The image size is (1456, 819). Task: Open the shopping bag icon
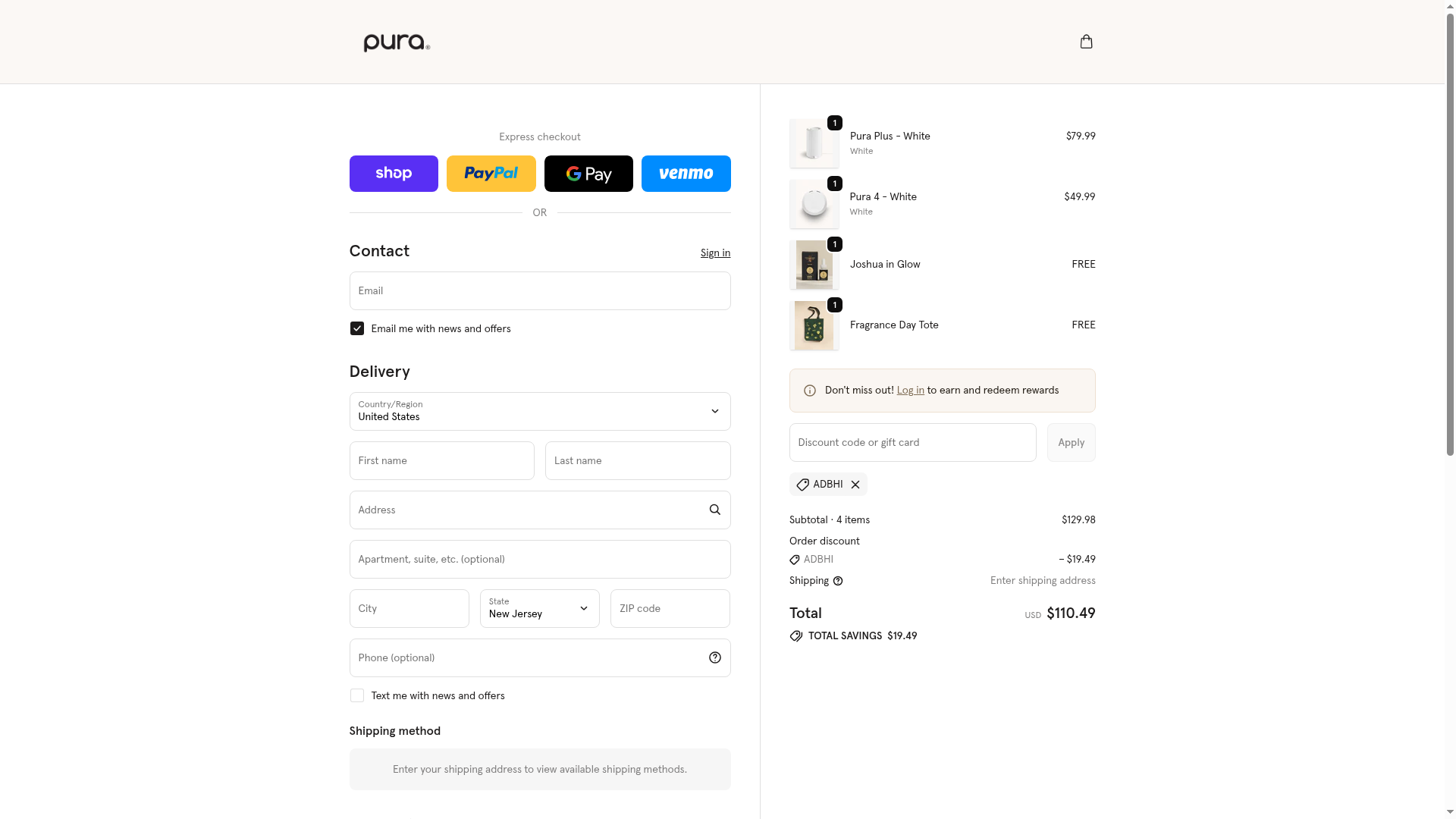point(1086,42)
